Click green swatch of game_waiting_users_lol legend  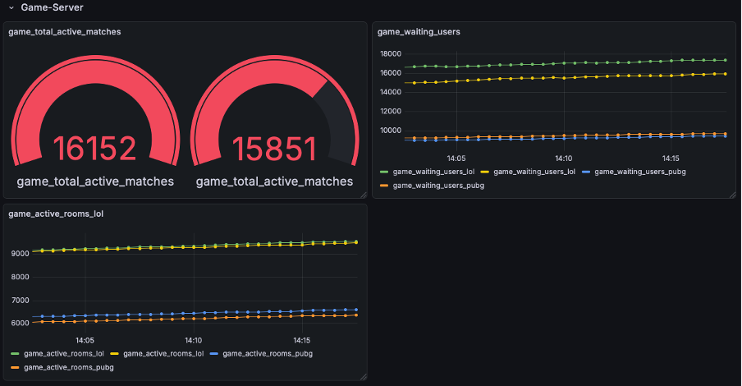[x=384, y=172]
